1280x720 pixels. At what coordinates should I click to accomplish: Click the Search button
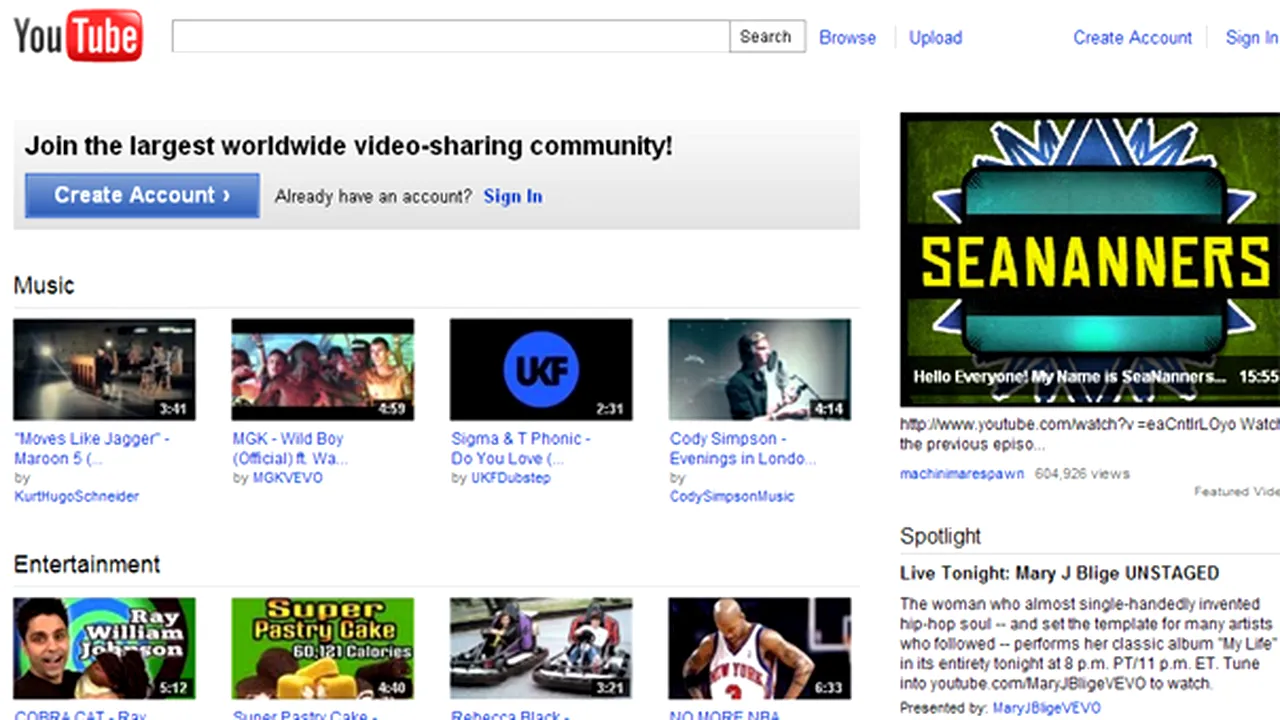pyautogui.click(x=767, y=36)
